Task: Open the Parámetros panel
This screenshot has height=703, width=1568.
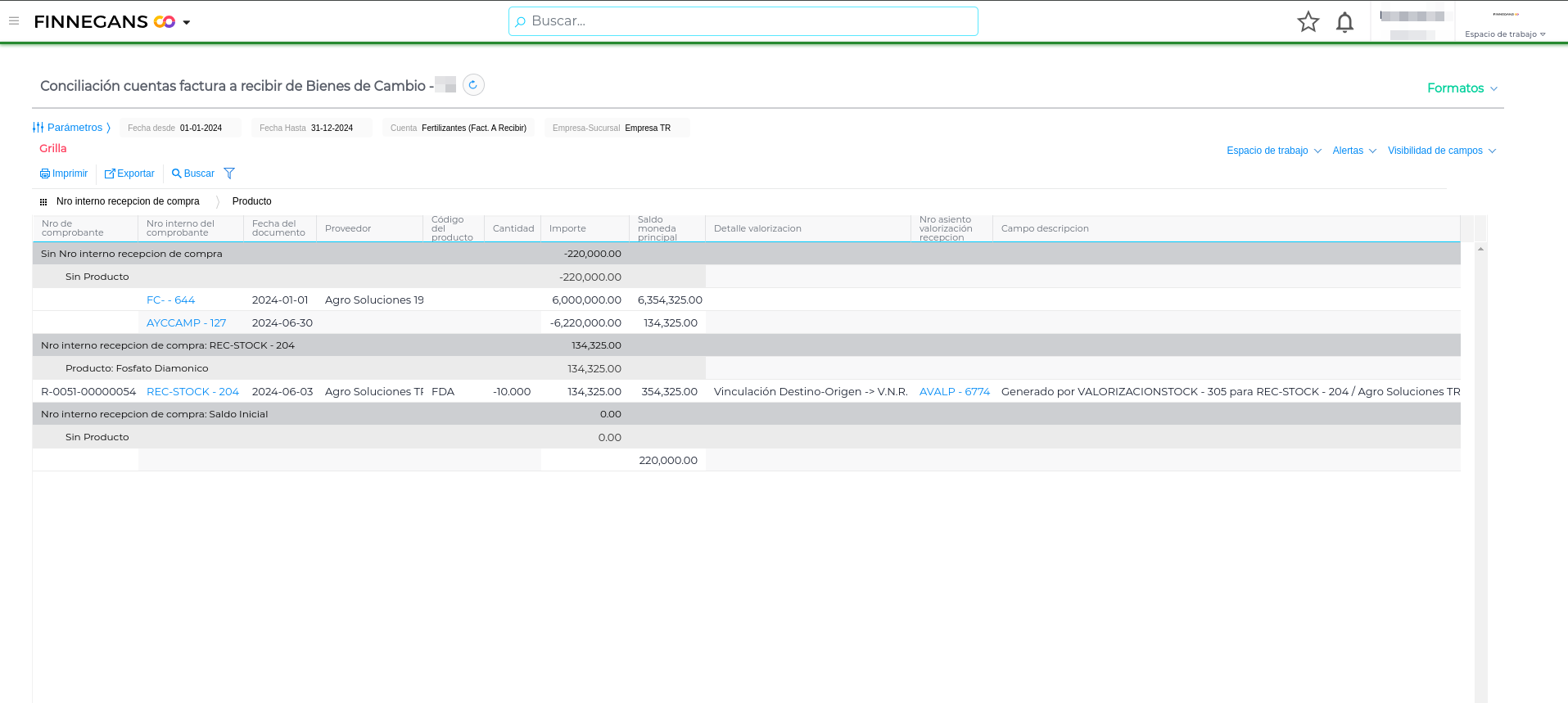Action: 71,128
